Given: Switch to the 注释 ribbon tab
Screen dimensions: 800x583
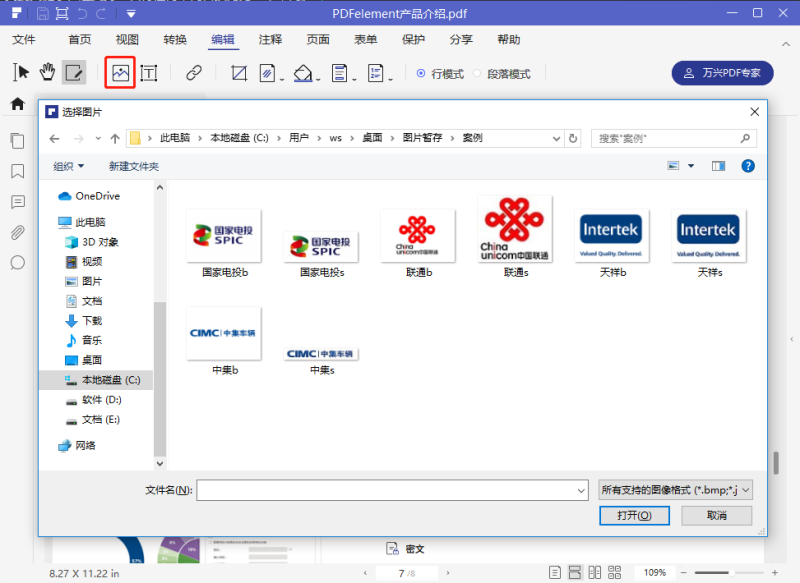Looking at the screenshot, I should pos(269,39).
